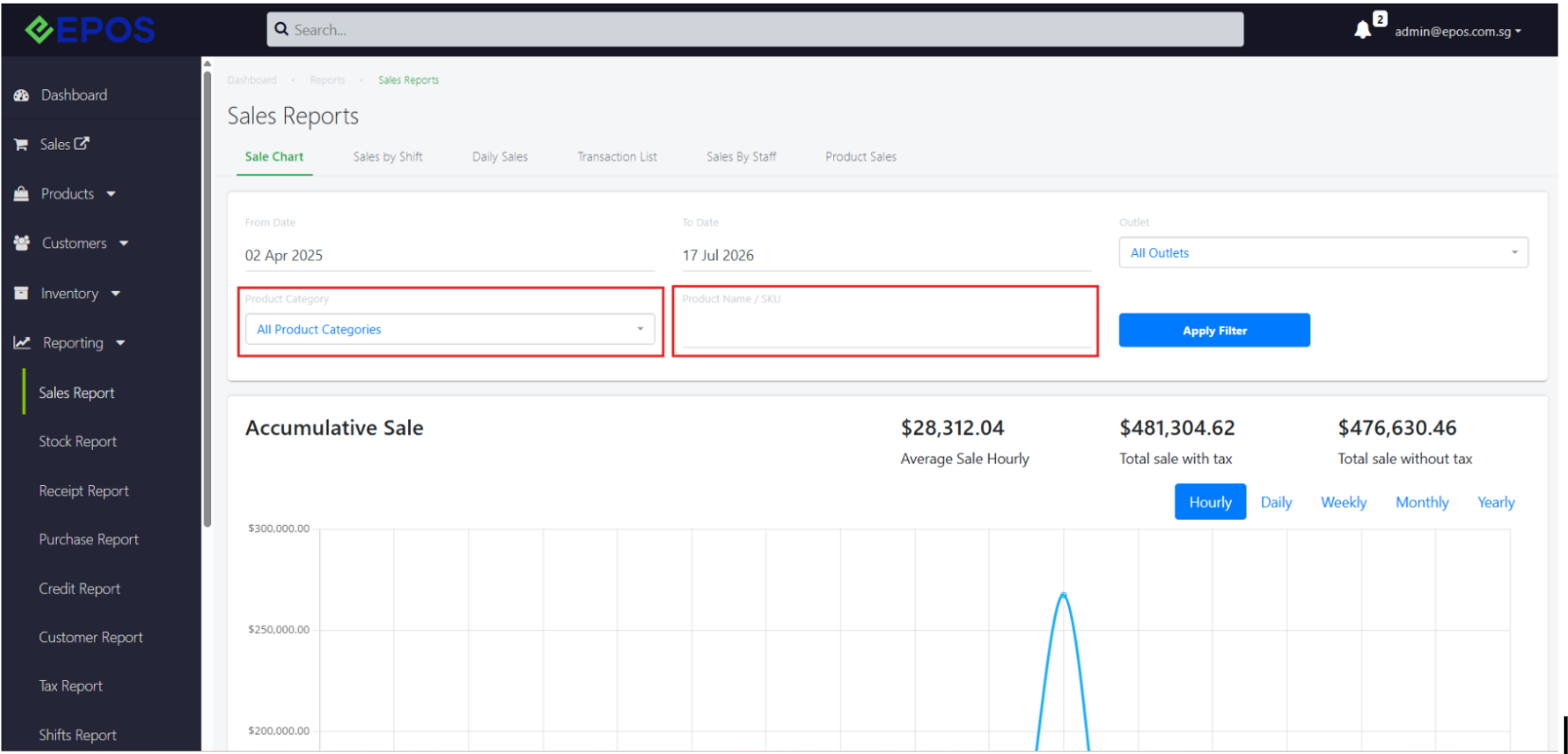The image size is (1568, 754).
Task: Click the EPOS logo
Action: pos(90,30)
